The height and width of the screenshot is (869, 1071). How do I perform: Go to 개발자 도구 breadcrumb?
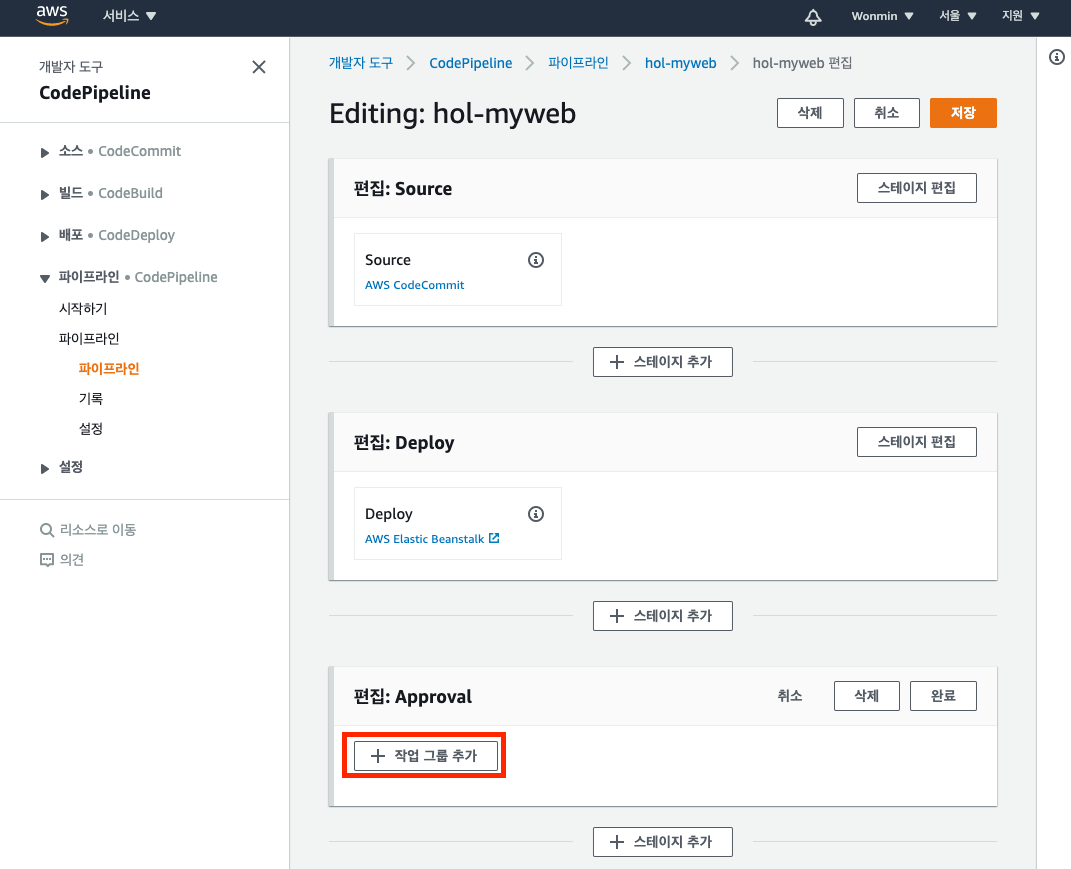[x=361, y=63]
